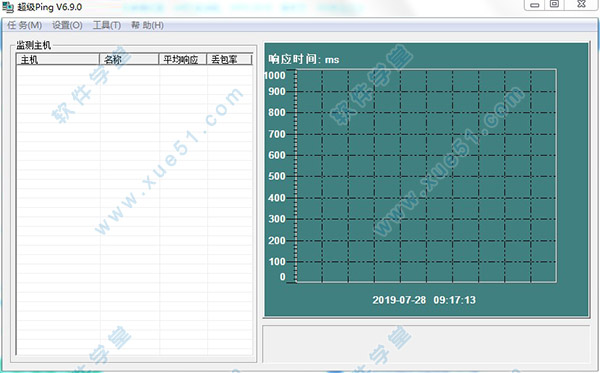Maximize the 超级Ping window
600x373 pixels.
pyautogui.click(x=554, y=4)
